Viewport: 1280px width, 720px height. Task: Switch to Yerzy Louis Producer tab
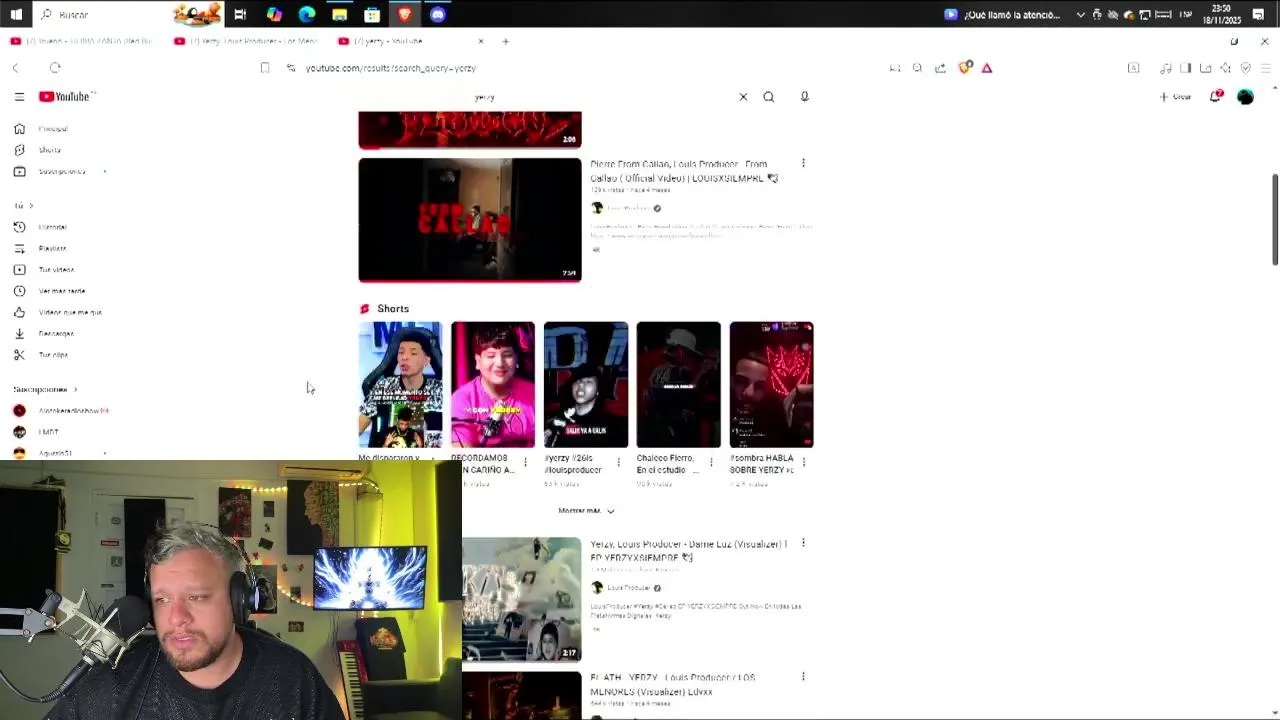click(247, 41)
